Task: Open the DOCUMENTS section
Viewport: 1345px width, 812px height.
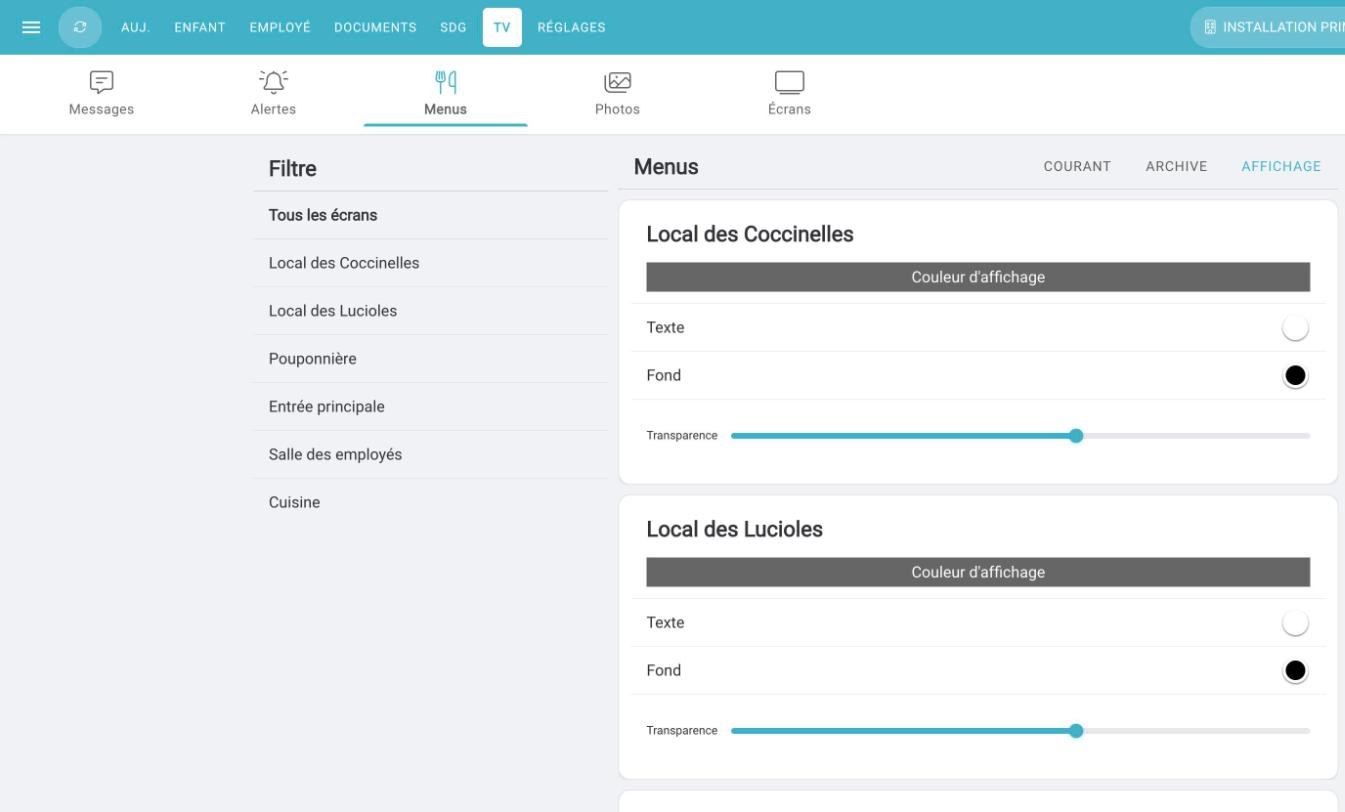Action: (375, 27)
